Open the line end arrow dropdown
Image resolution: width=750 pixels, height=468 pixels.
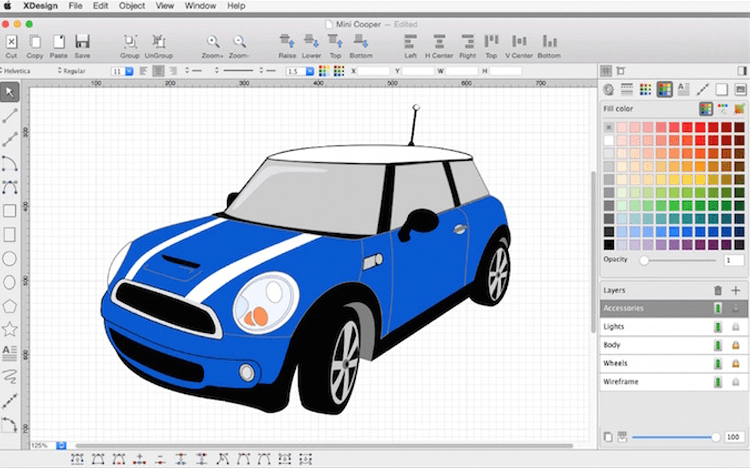click(x=269, y=71)
